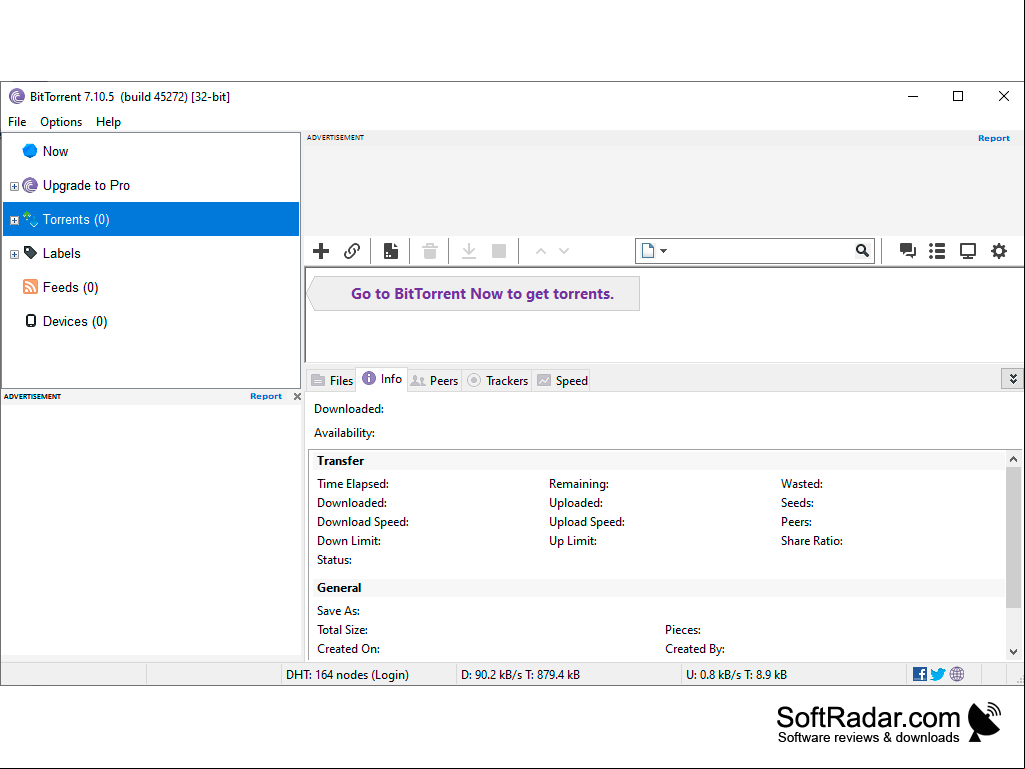1025x769 pixels.
Task: Click the Labels tag icon
Action: pyautogui.click(x=31, y=252)
